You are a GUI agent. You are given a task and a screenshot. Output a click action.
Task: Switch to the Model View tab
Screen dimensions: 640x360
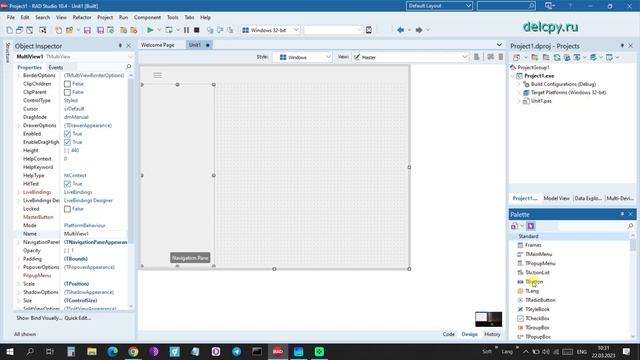tap(556, 198)
